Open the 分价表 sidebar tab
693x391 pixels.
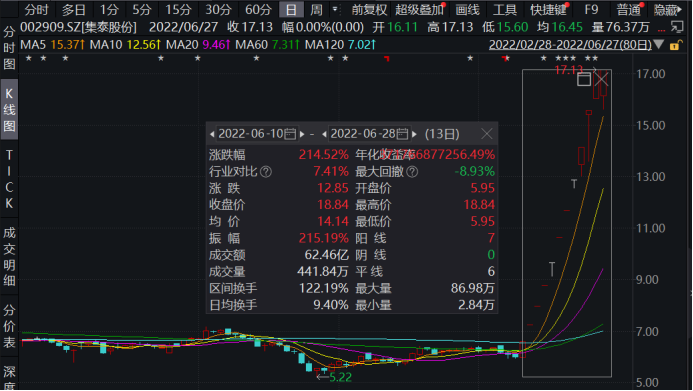pos(9,326)
